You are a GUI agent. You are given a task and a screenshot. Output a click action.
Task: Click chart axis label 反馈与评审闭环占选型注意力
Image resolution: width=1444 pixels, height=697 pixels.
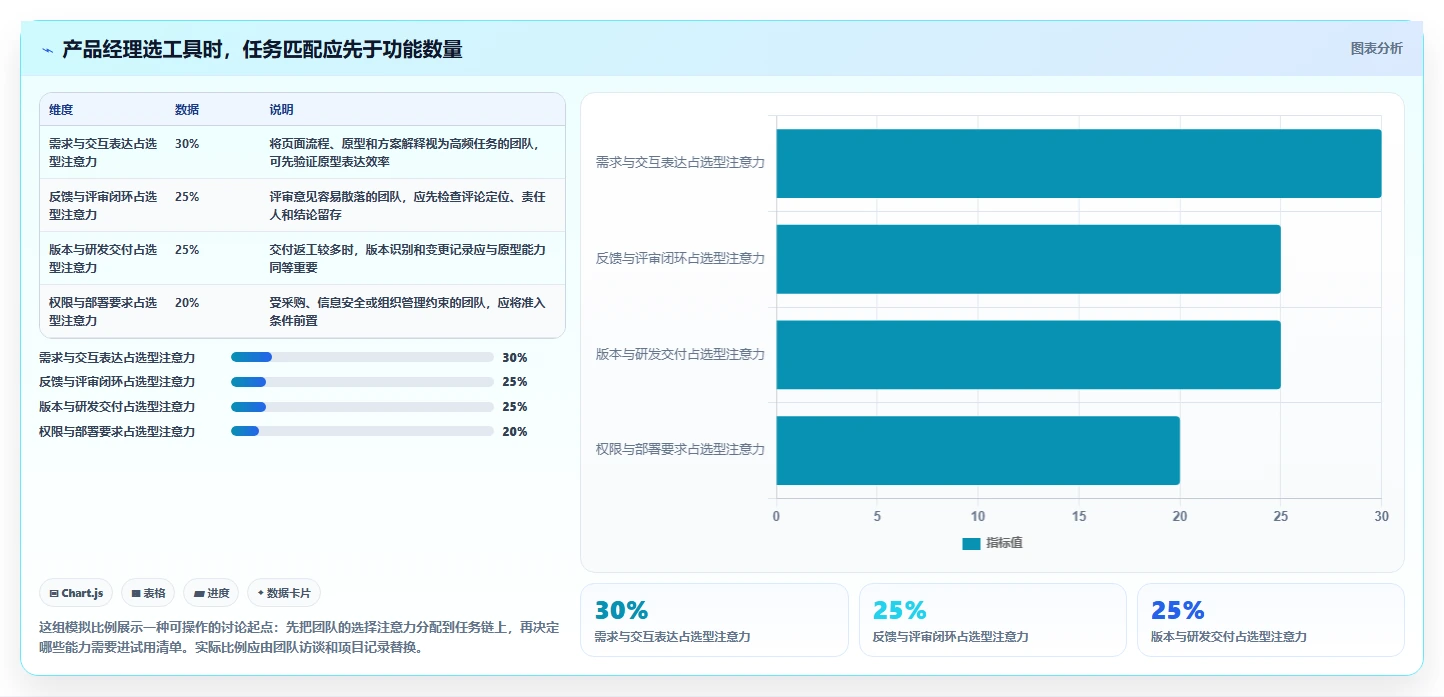click(x=680, y=258)
